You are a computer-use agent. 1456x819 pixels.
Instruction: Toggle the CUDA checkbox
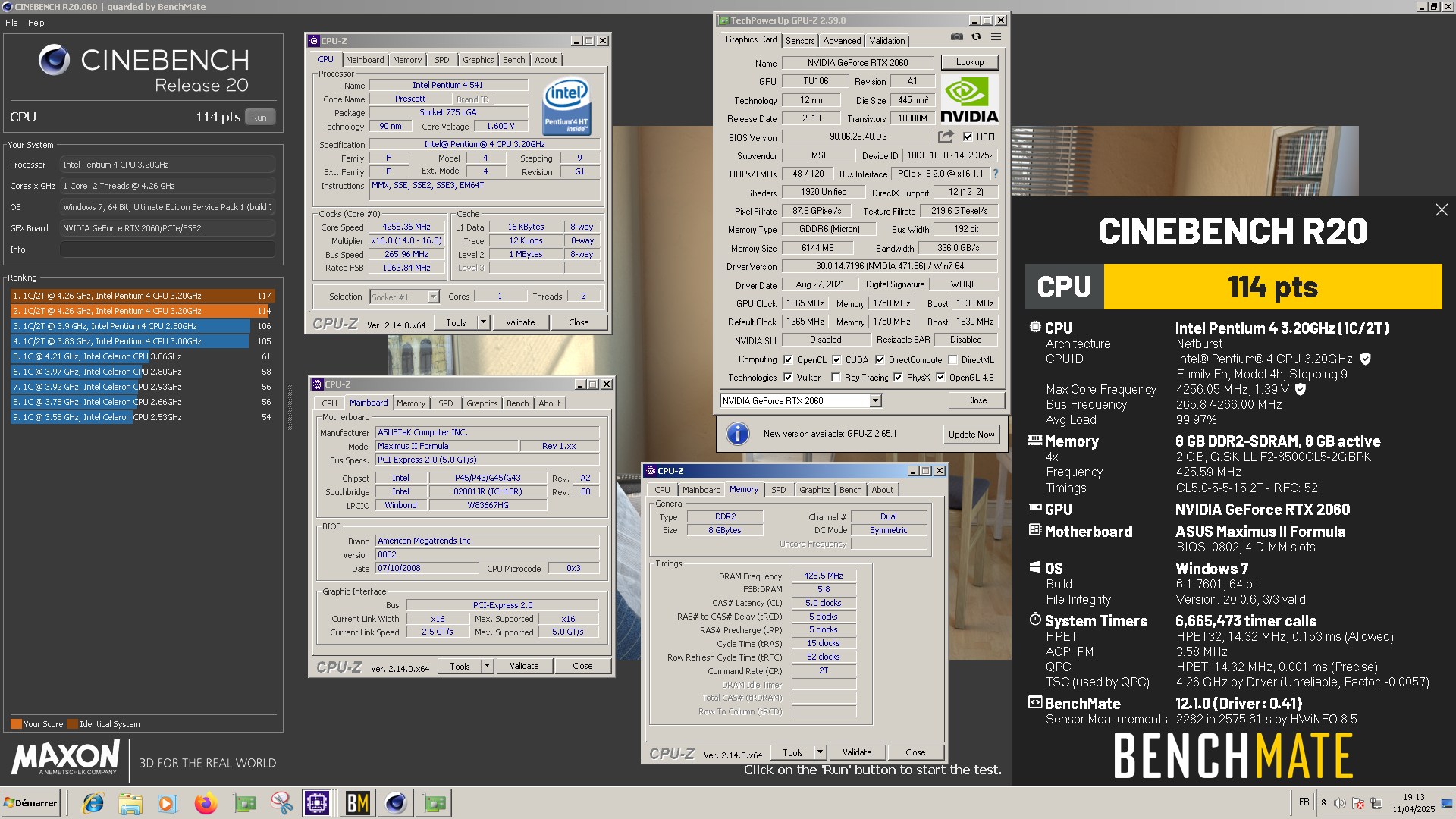pos(836,360)
